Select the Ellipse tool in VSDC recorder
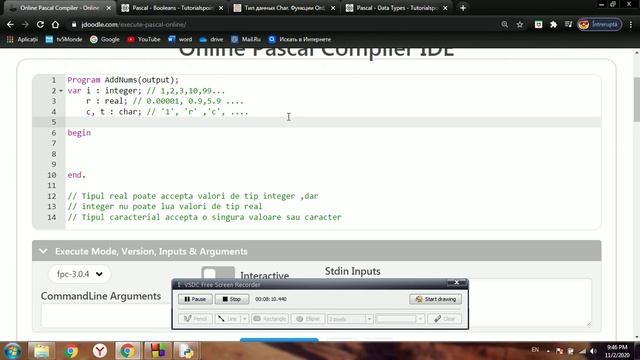 (x=308, y=319)
